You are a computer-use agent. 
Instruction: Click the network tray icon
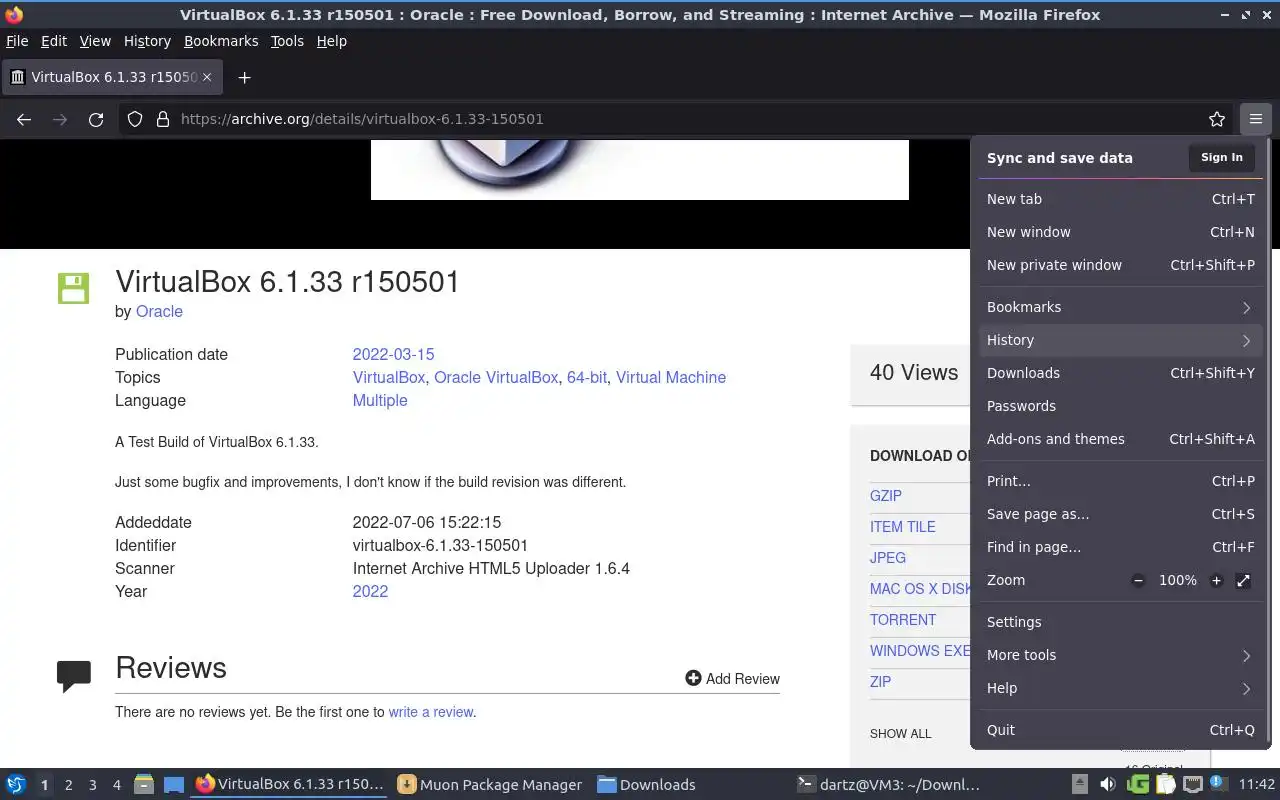point(1193,784)
